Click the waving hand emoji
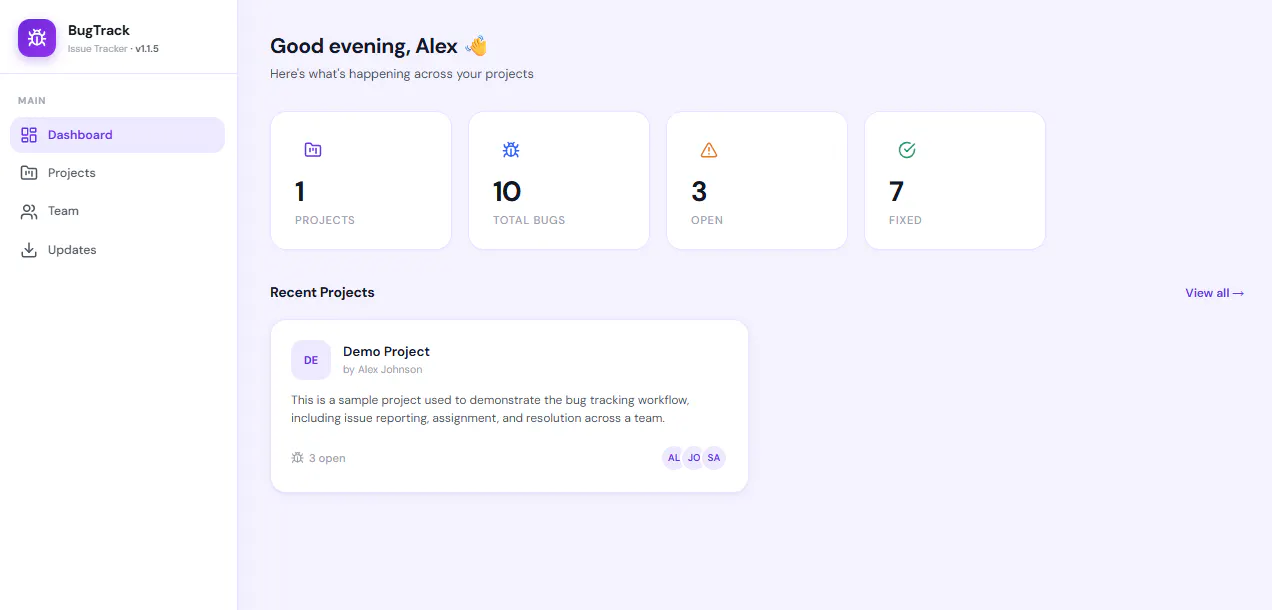This screenshot has height=610, width=1272. click(x=476, y=46)
